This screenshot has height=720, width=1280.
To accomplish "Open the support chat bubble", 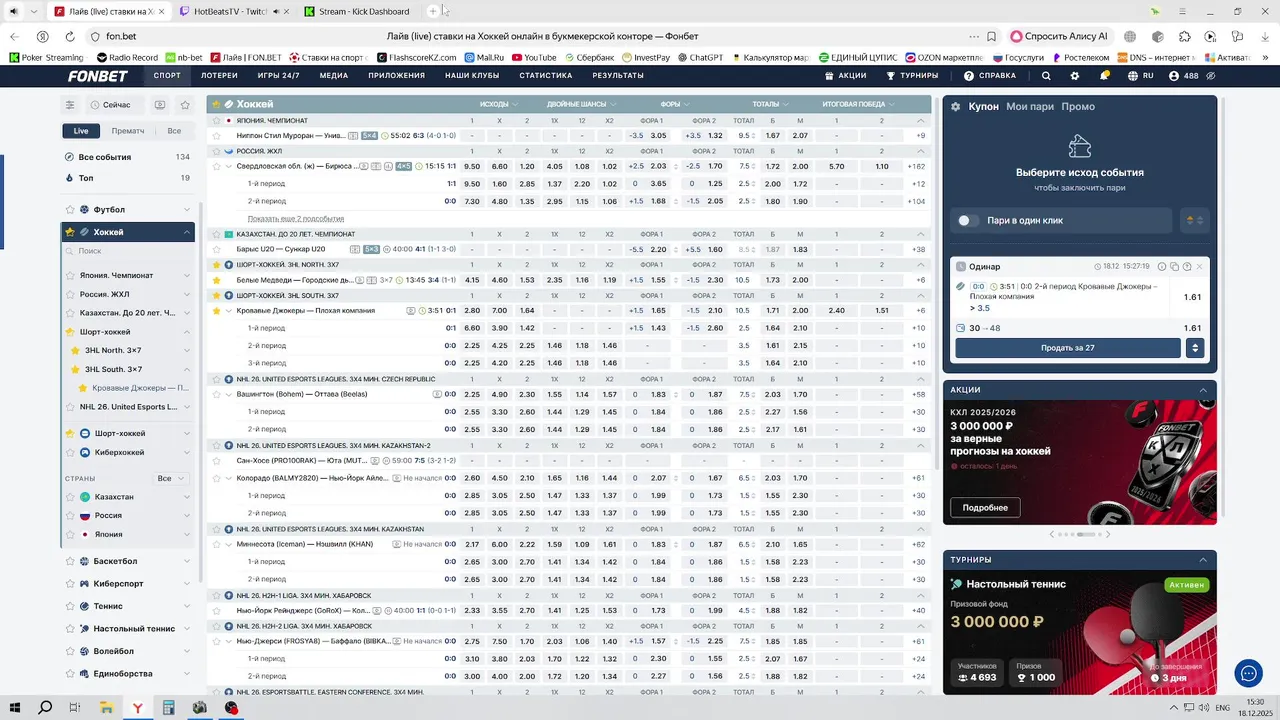I will click(1248, 673).
